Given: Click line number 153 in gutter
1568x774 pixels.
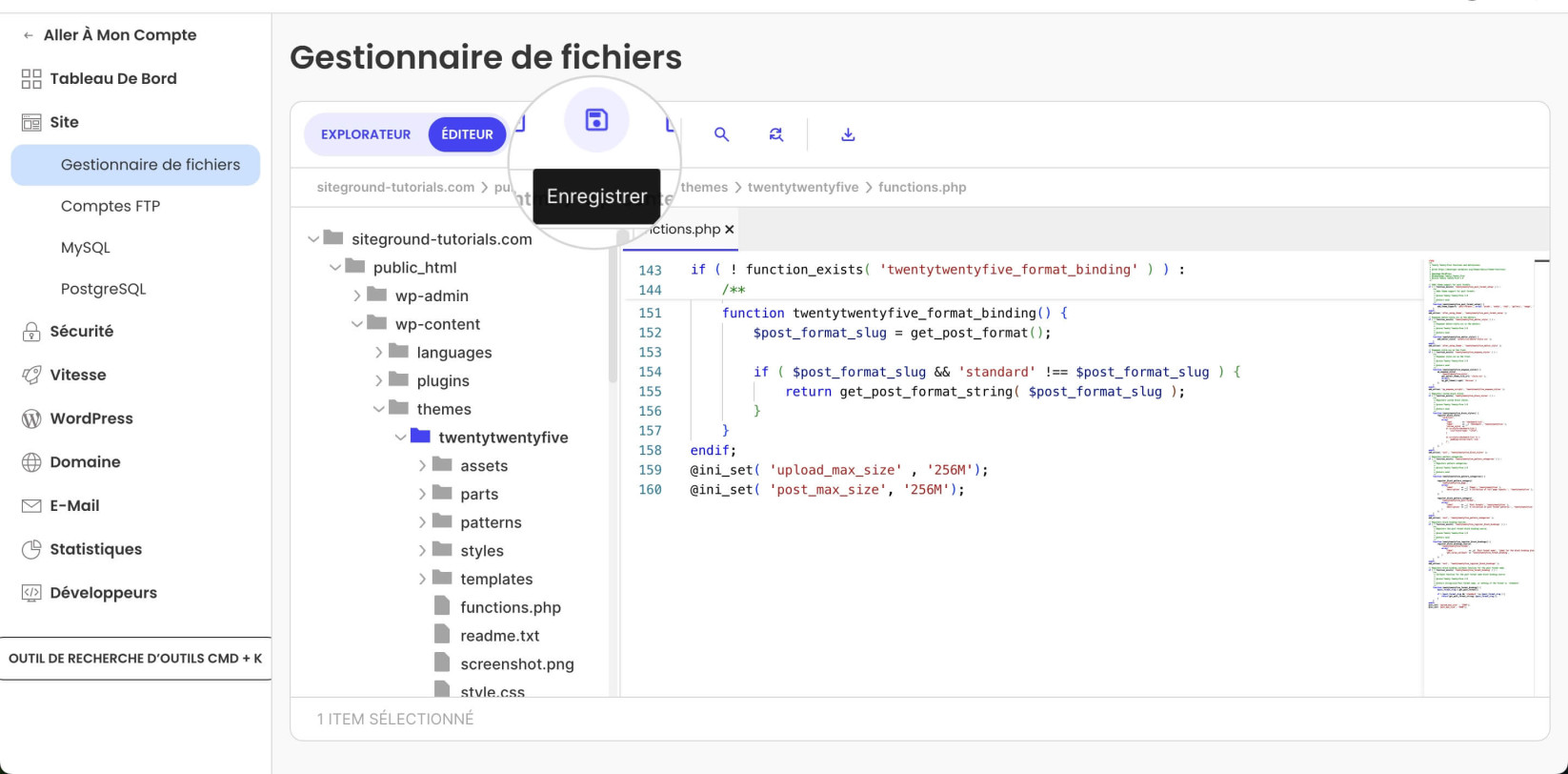Looking at the screenshot, I should pos(650,352).
